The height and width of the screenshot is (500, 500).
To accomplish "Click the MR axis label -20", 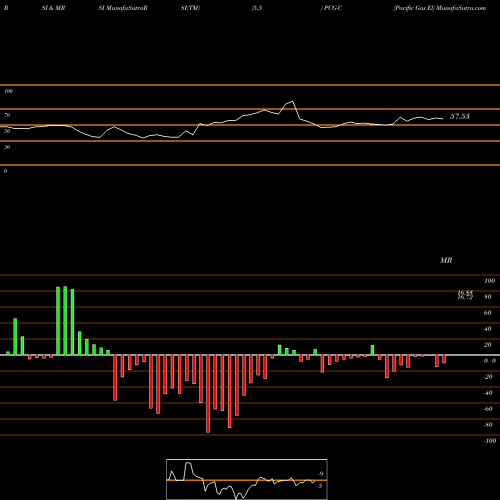I will [x=488, y=377].
